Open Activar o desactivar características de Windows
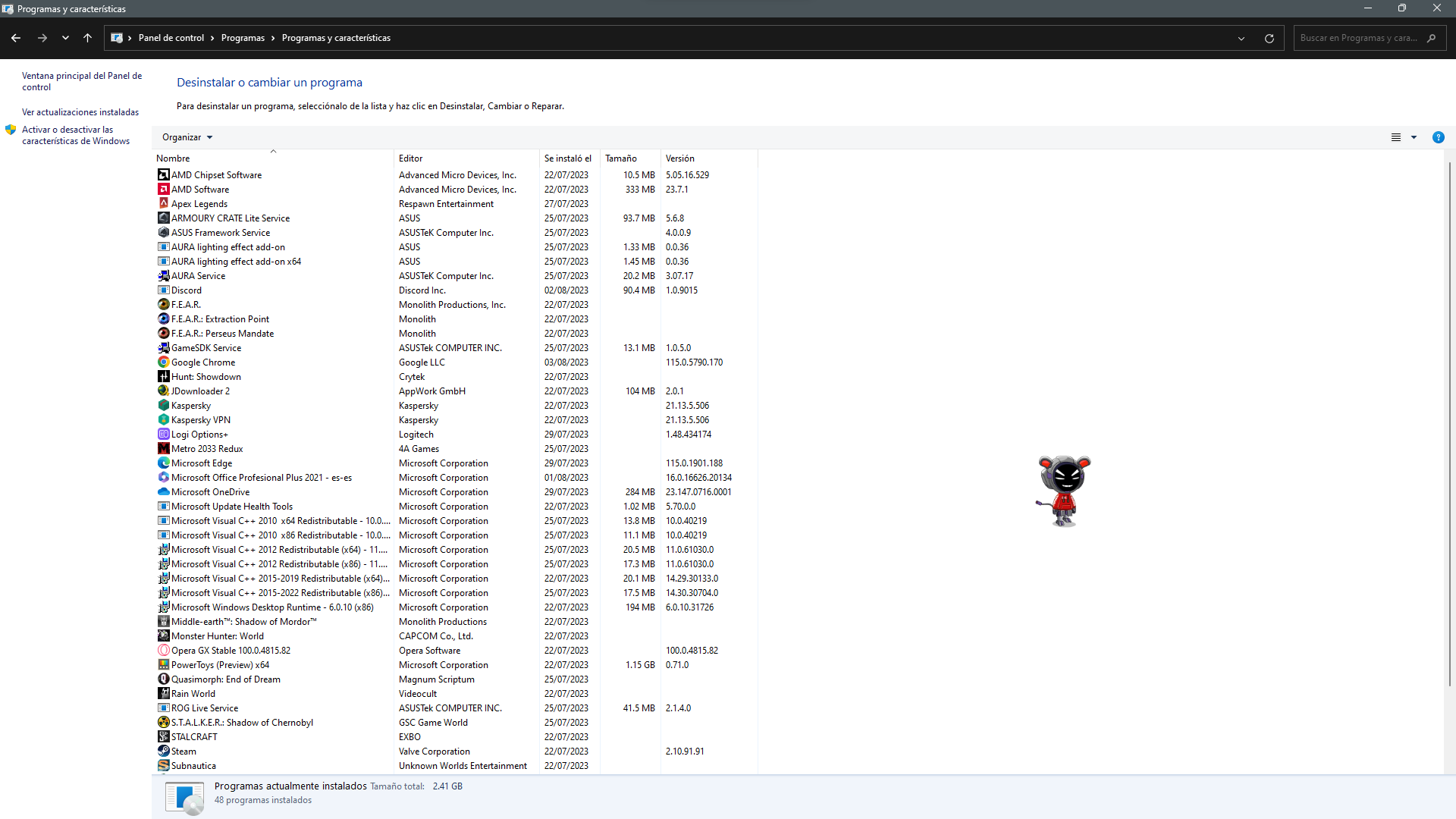The width and height of the screenshot is (1456, 819). [76, 135]
